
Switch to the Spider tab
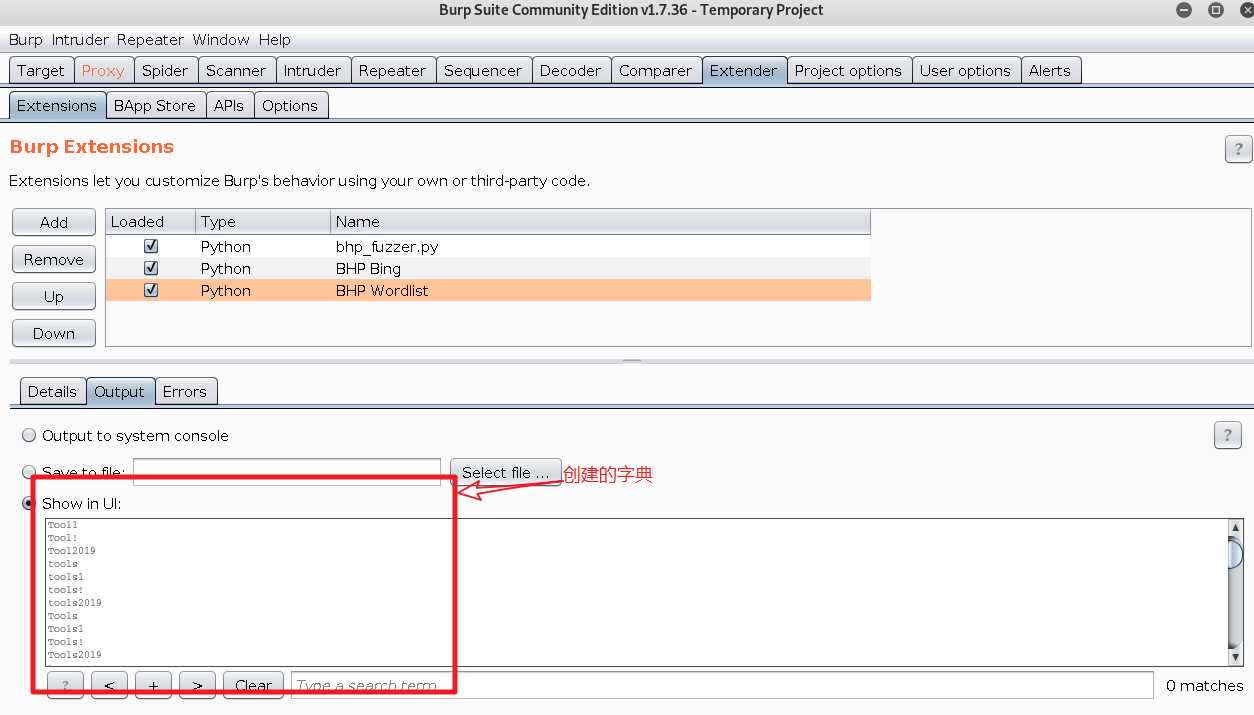[165, 71]
